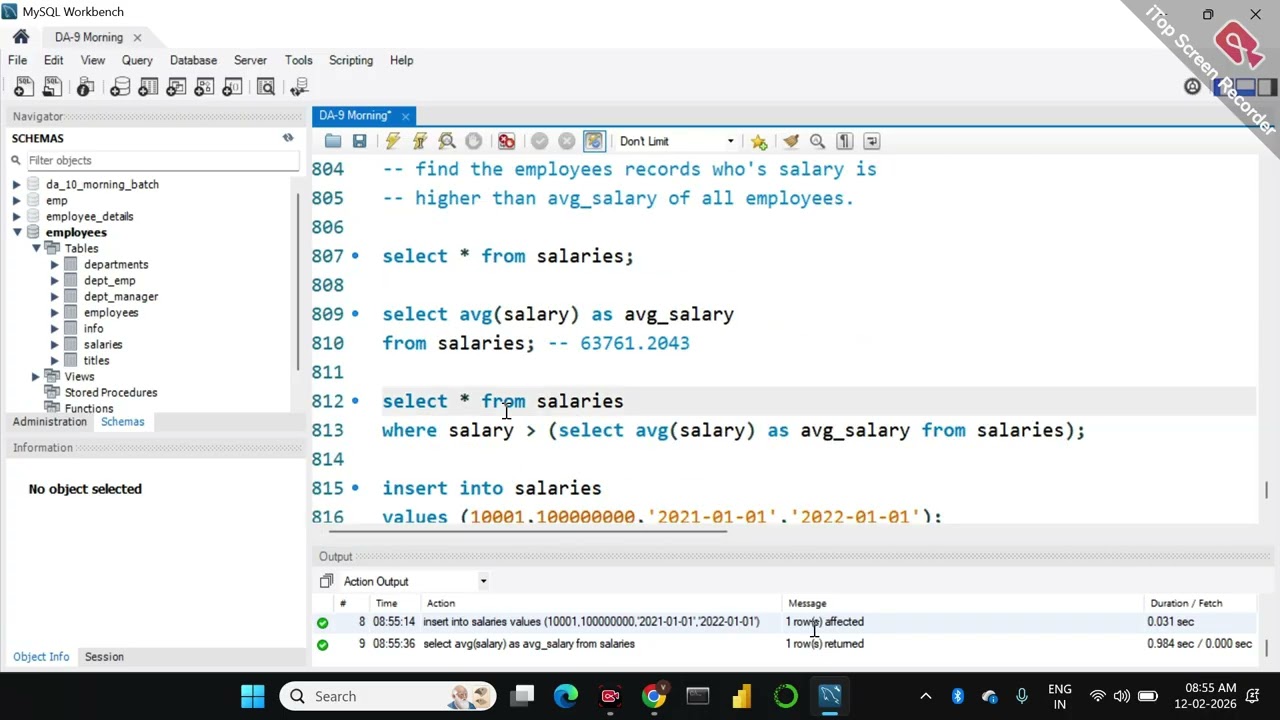Viewport: 1280px width, 720px height.
Task: Close the DA-9 Morning connection tab
Action: 137,38
